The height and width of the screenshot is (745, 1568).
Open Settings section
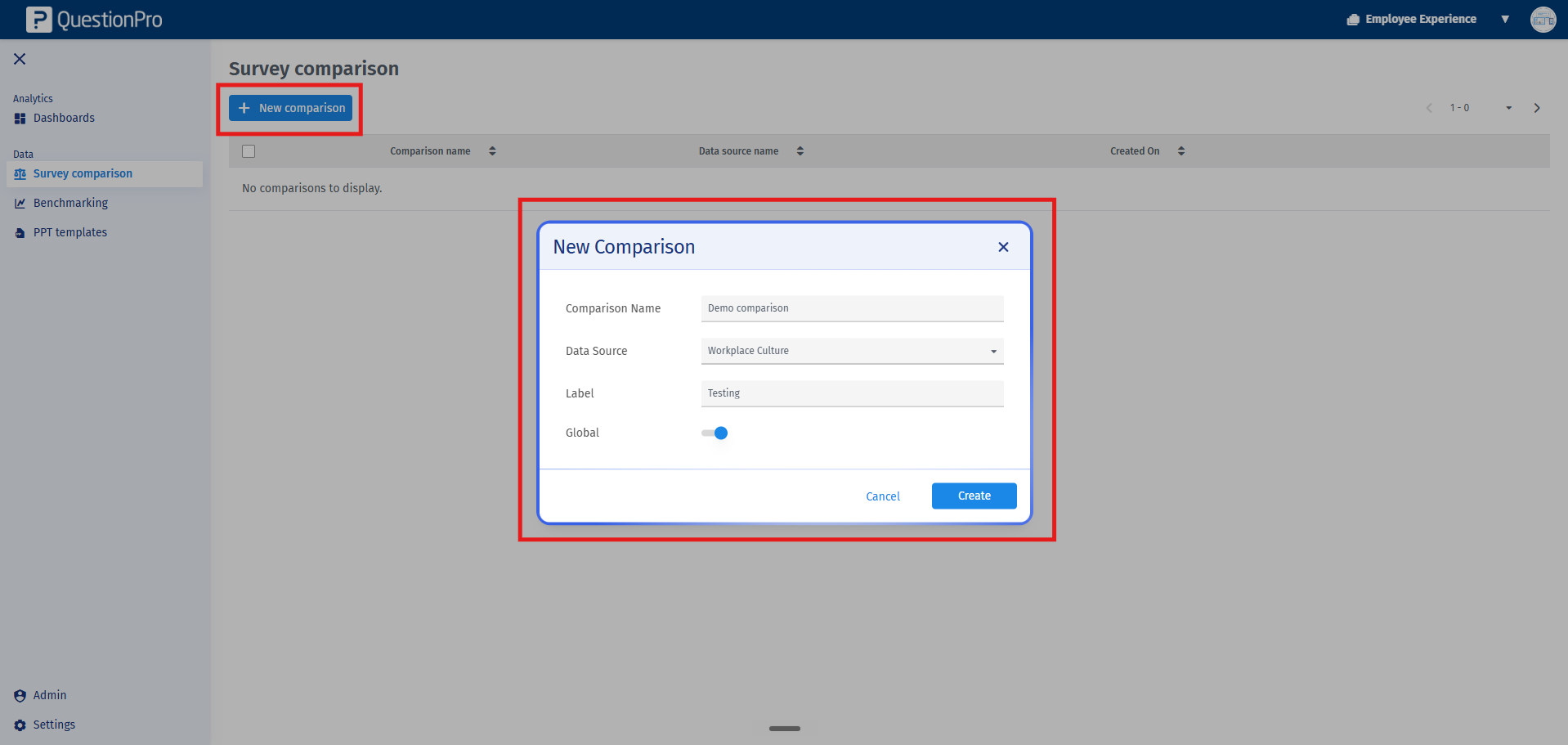pos(54,725)
